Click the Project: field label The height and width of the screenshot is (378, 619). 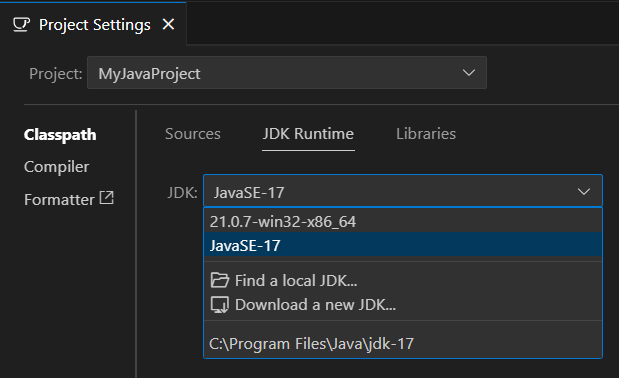click(56, 74)
